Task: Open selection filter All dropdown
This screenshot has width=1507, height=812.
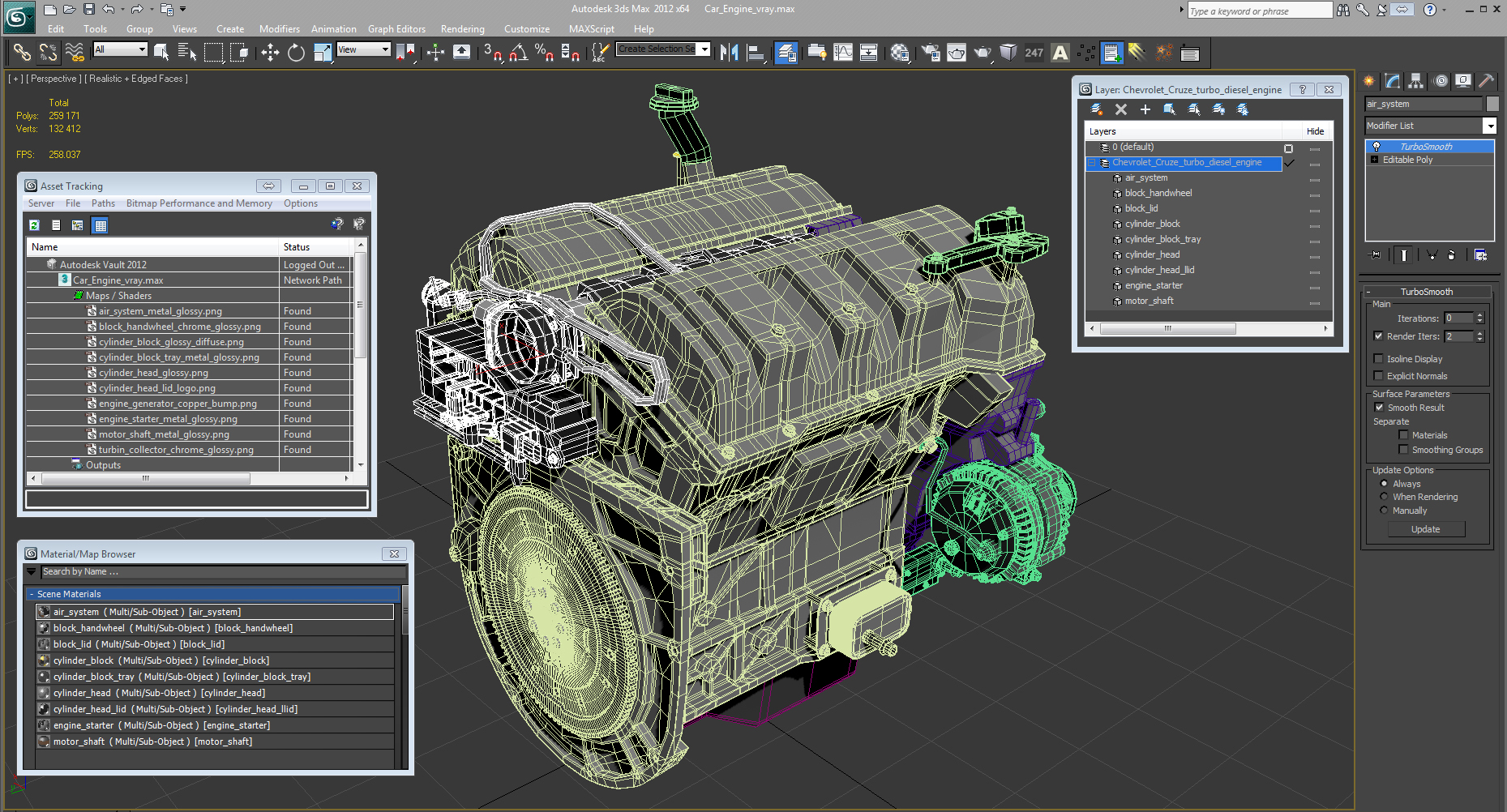Action: [x=142, y=49]
